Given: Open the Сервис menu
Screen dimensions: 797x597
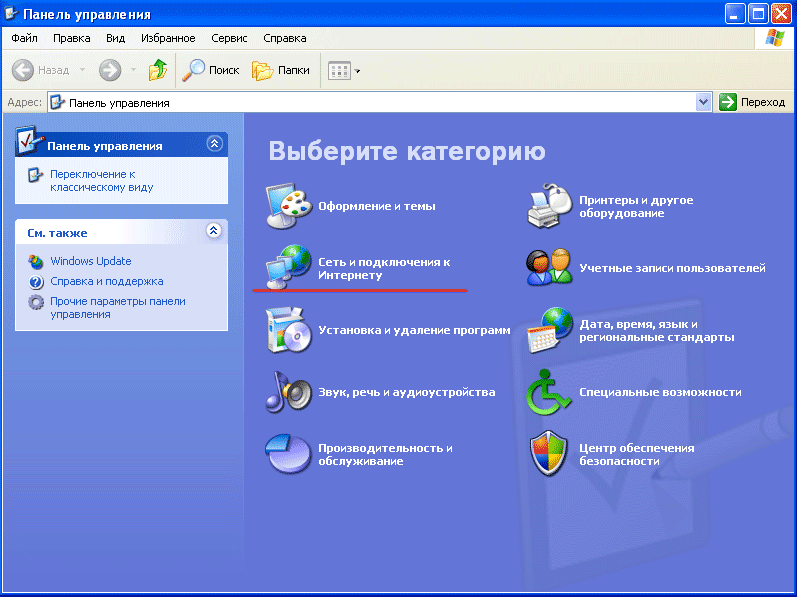Looking at the screenshot, I should [x=229, y=38].
